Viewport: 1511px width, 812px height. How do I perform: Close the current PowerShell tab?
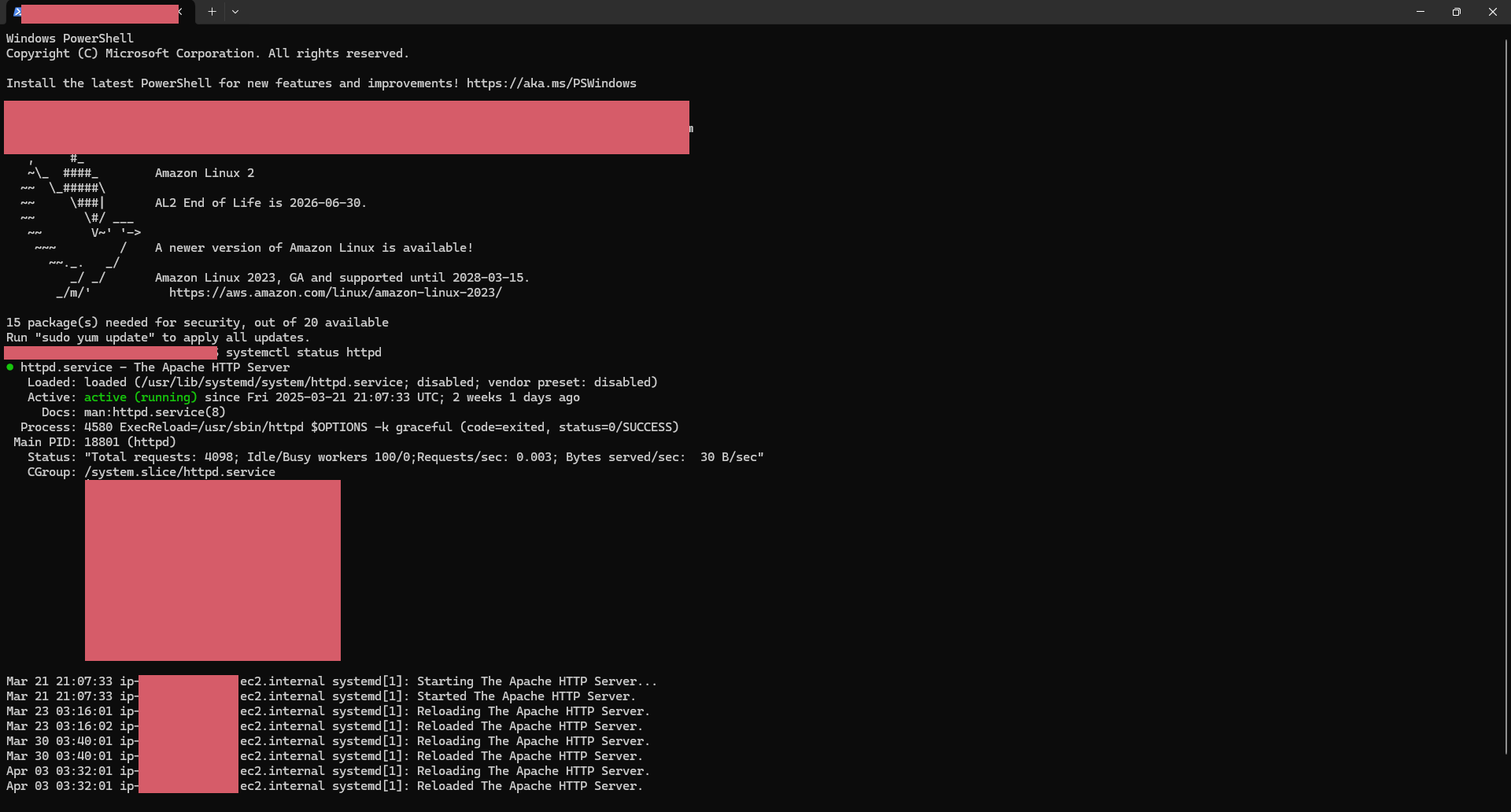(181, 12)
